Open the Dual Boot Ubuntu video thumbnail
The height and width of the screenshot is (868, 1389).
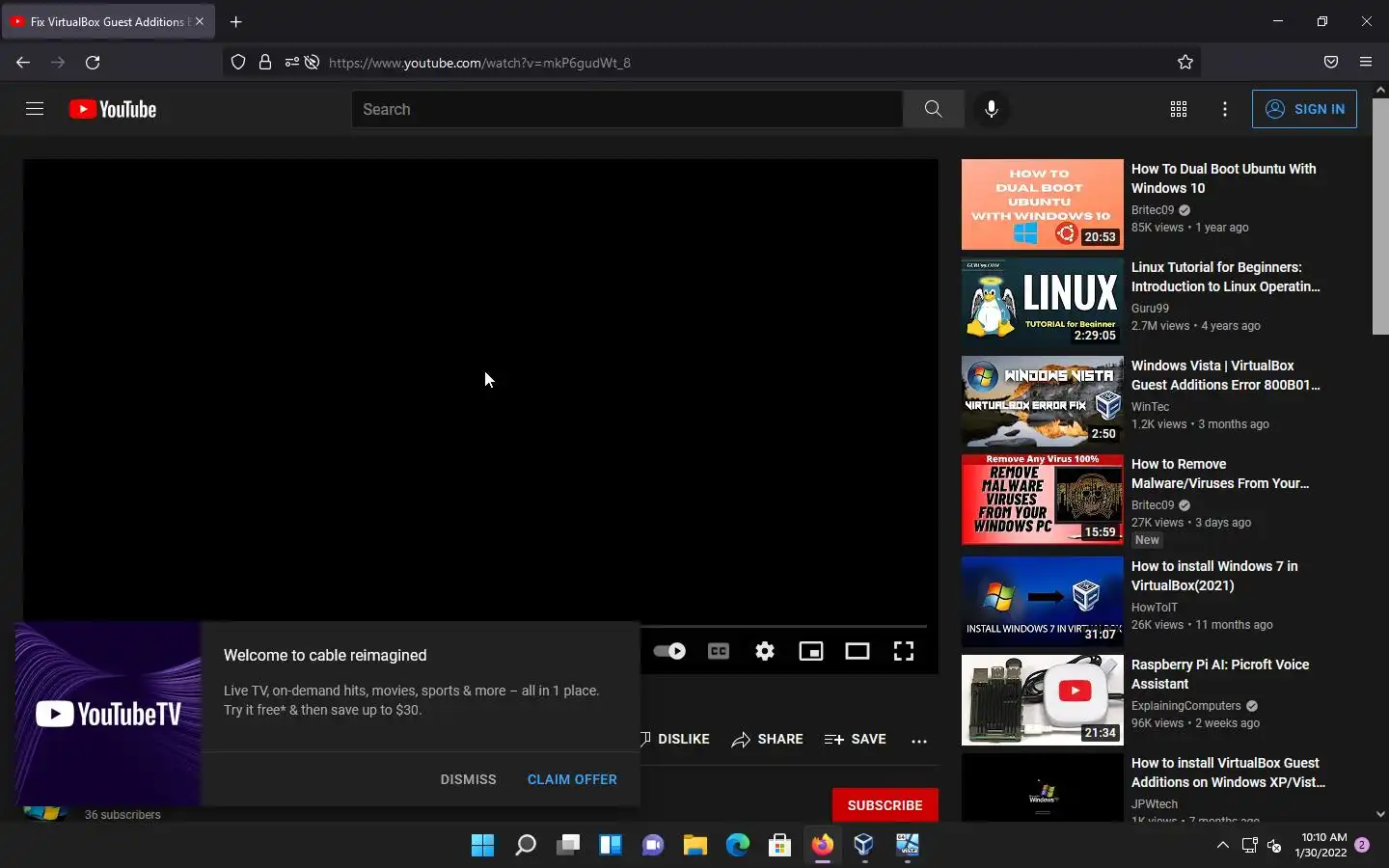[x=1043, y=204]
